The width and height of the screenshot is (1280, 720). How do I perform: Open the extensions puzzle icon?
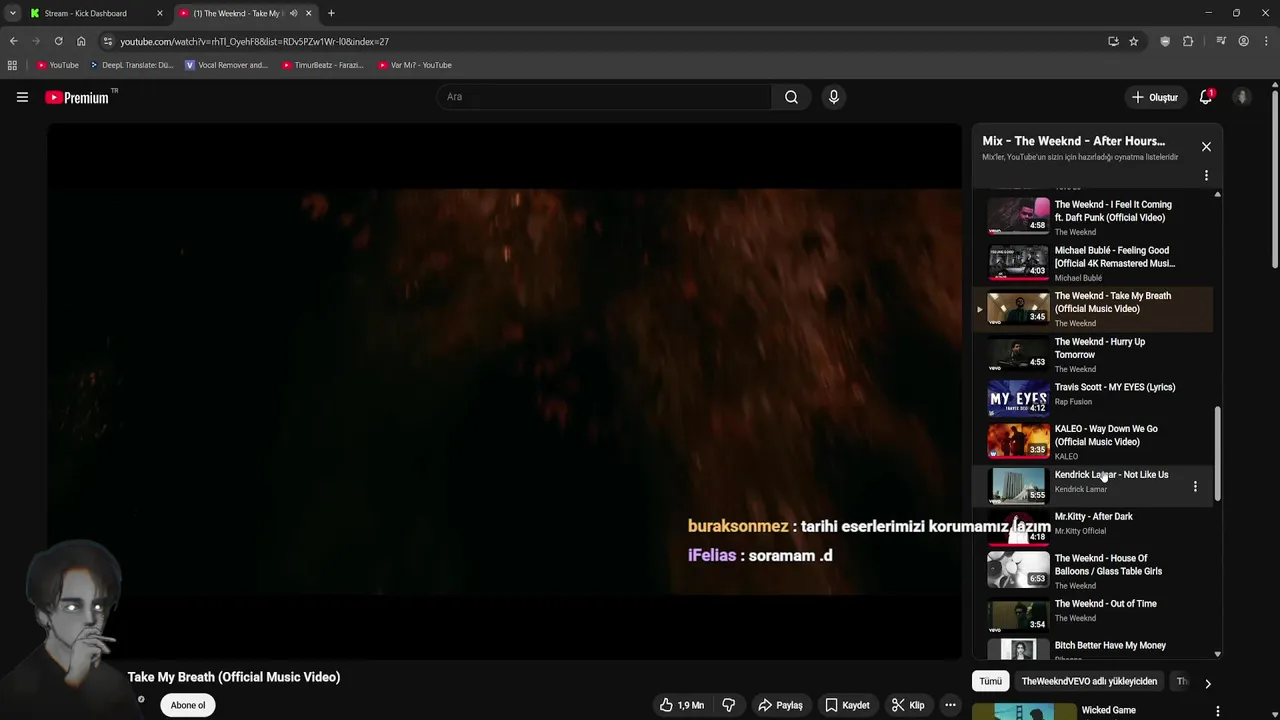(x=1188, y=41)
